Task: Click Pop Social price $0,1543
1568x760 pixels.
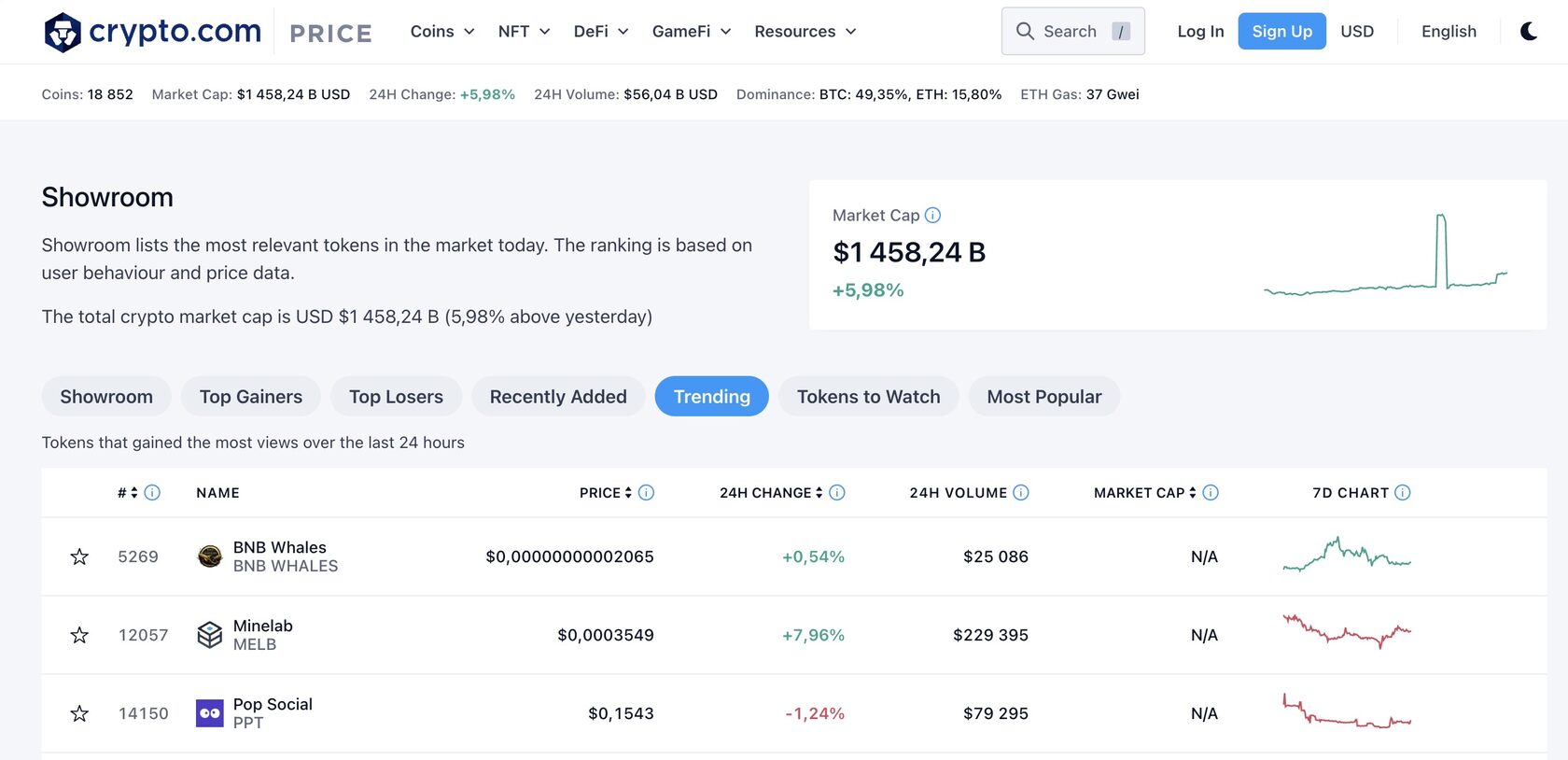Action: [621, 714]
